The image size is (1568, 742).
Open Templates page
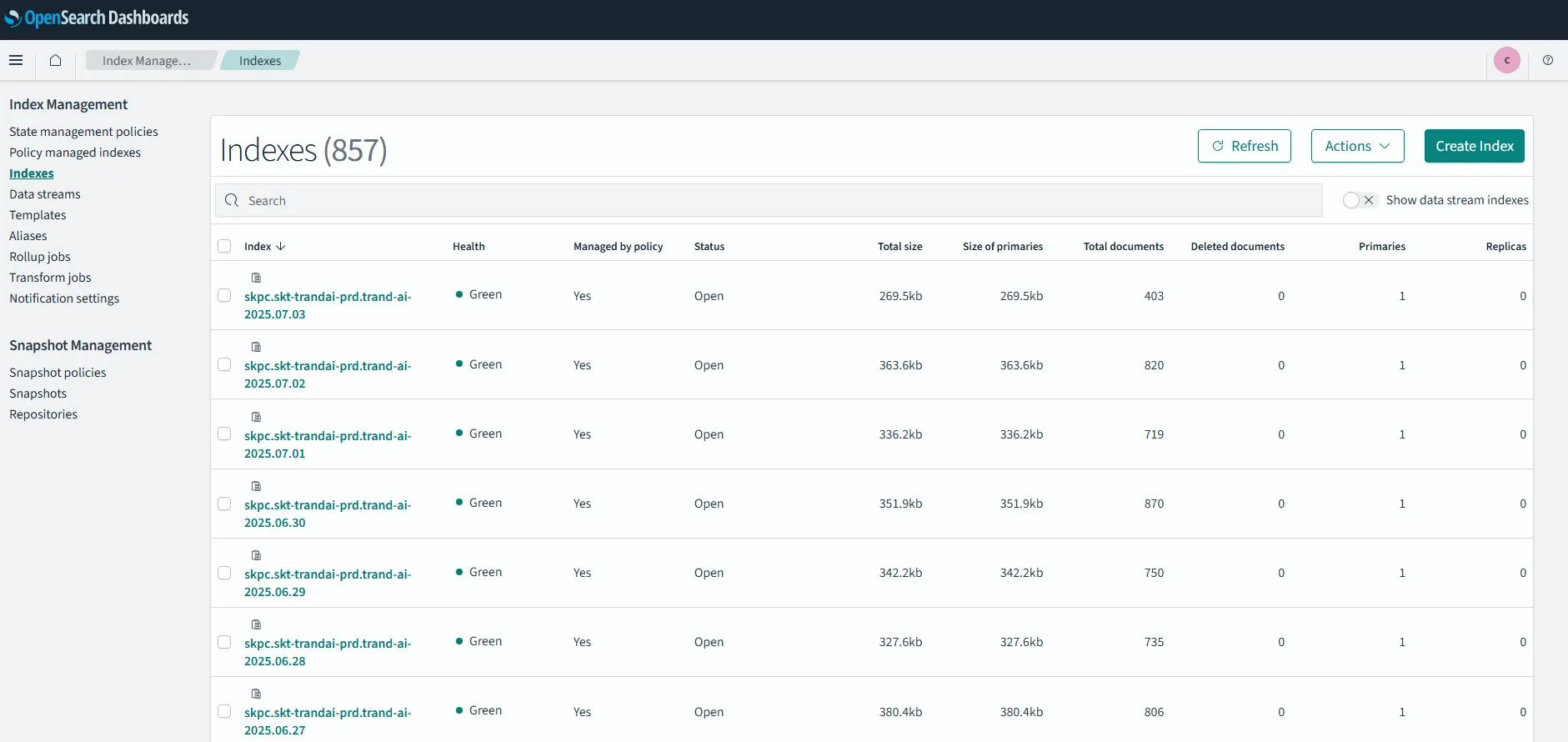click(38, 215)
